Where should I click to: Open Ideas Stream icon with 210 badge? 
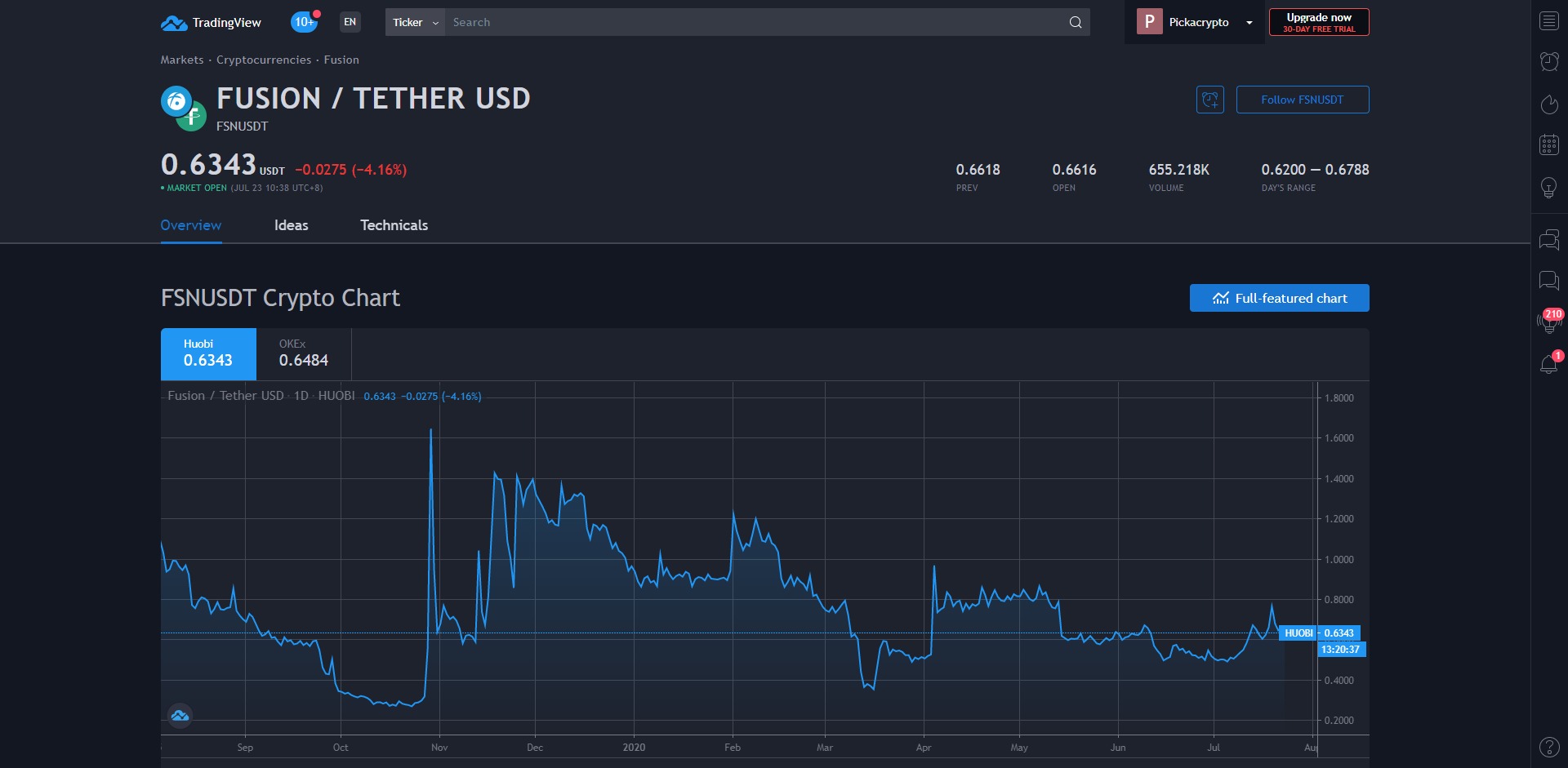(x=1549, y=322)
